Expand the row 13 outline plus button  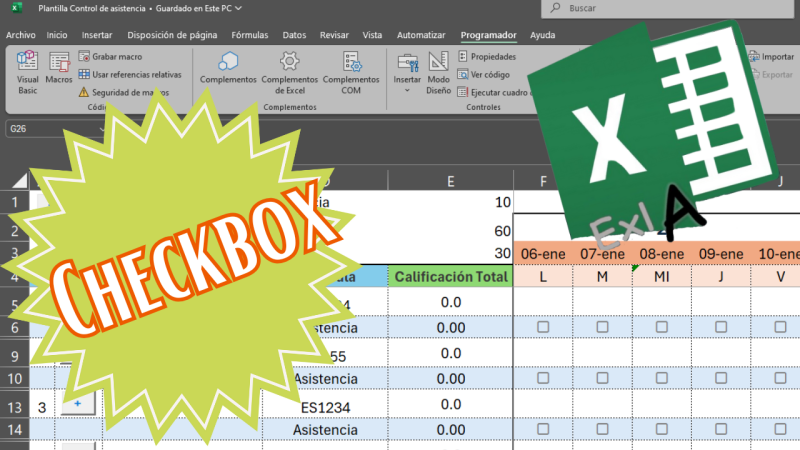(x=78, y=404)
